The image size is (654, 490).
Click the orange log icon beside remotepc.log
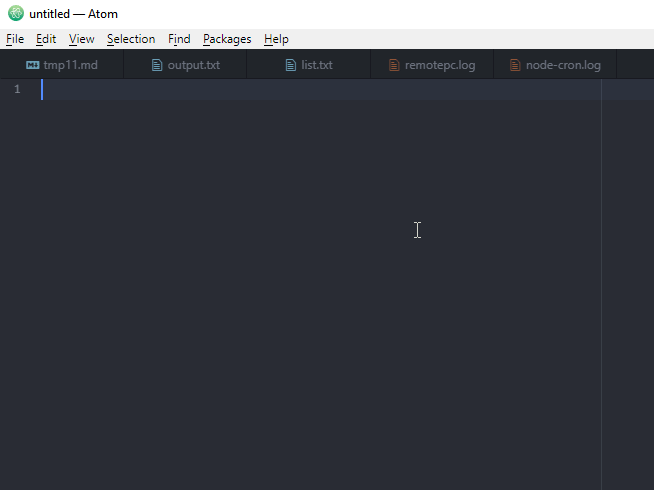(x=394, y=66)
